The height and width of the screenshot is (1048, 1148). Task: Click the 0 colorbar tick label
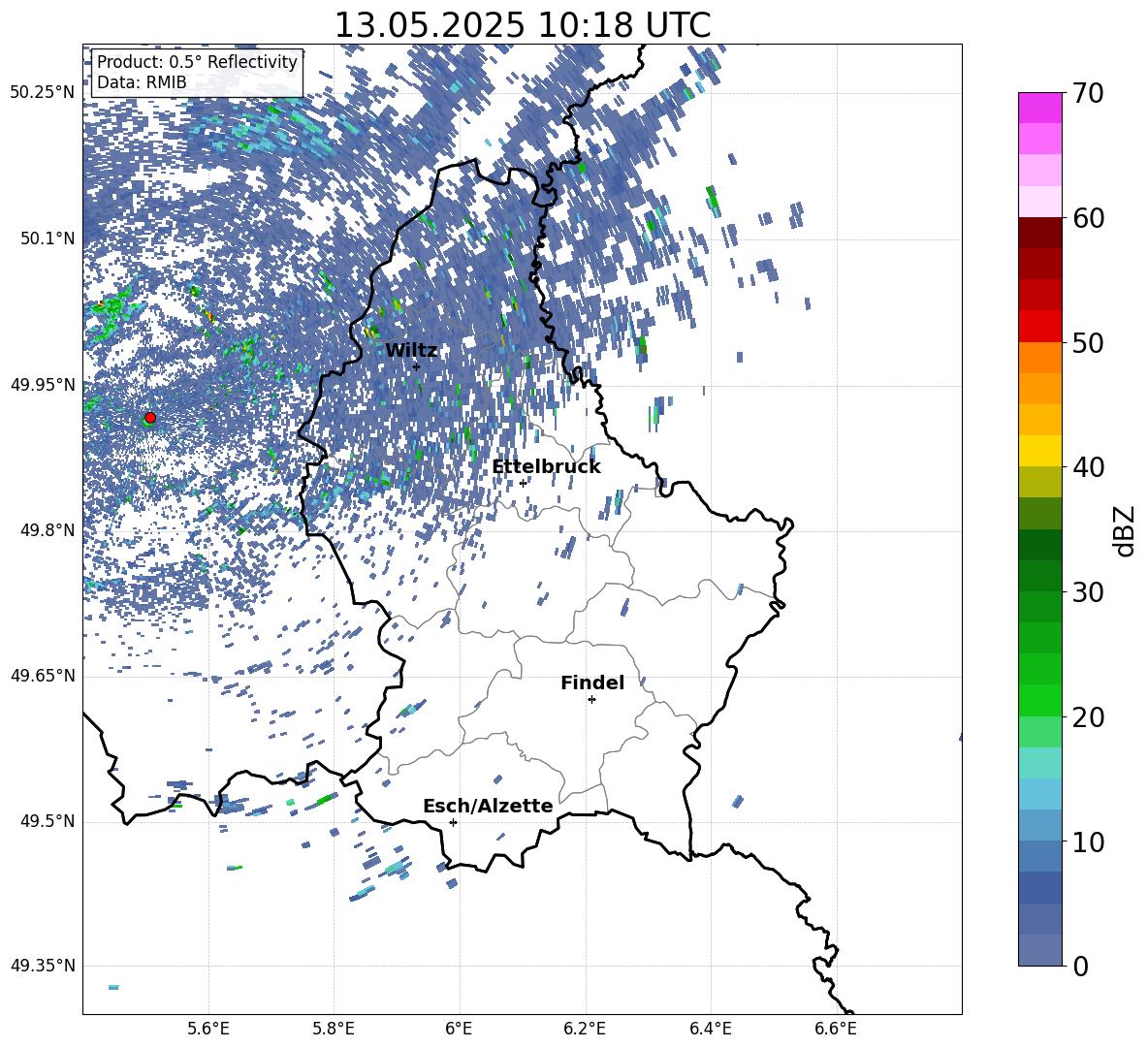tap(1080, 966)
